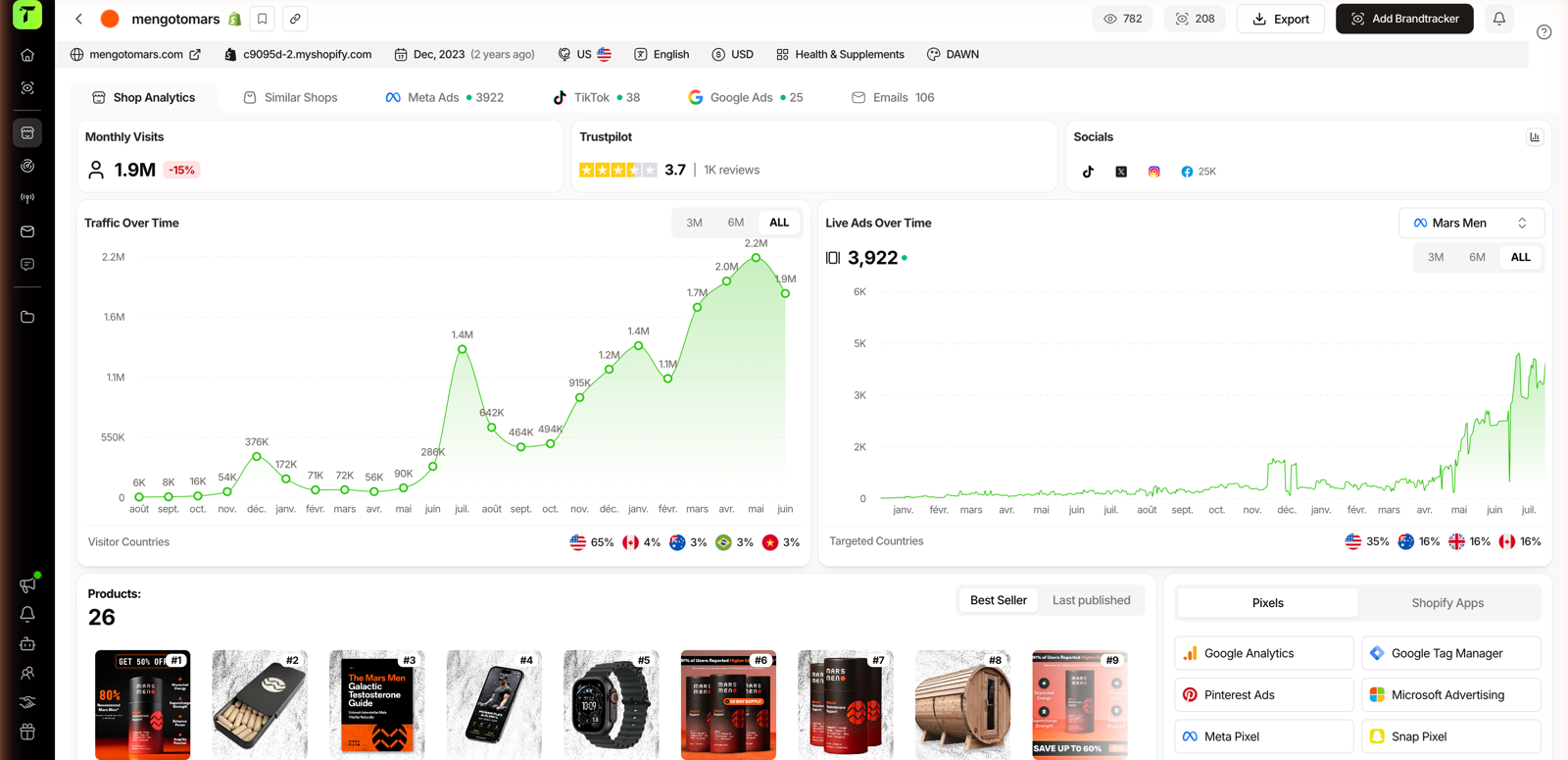The height and width of the screenshot is (760, 1568).
Task: Open the sidebar gift icon
Action: click(27, 732)
